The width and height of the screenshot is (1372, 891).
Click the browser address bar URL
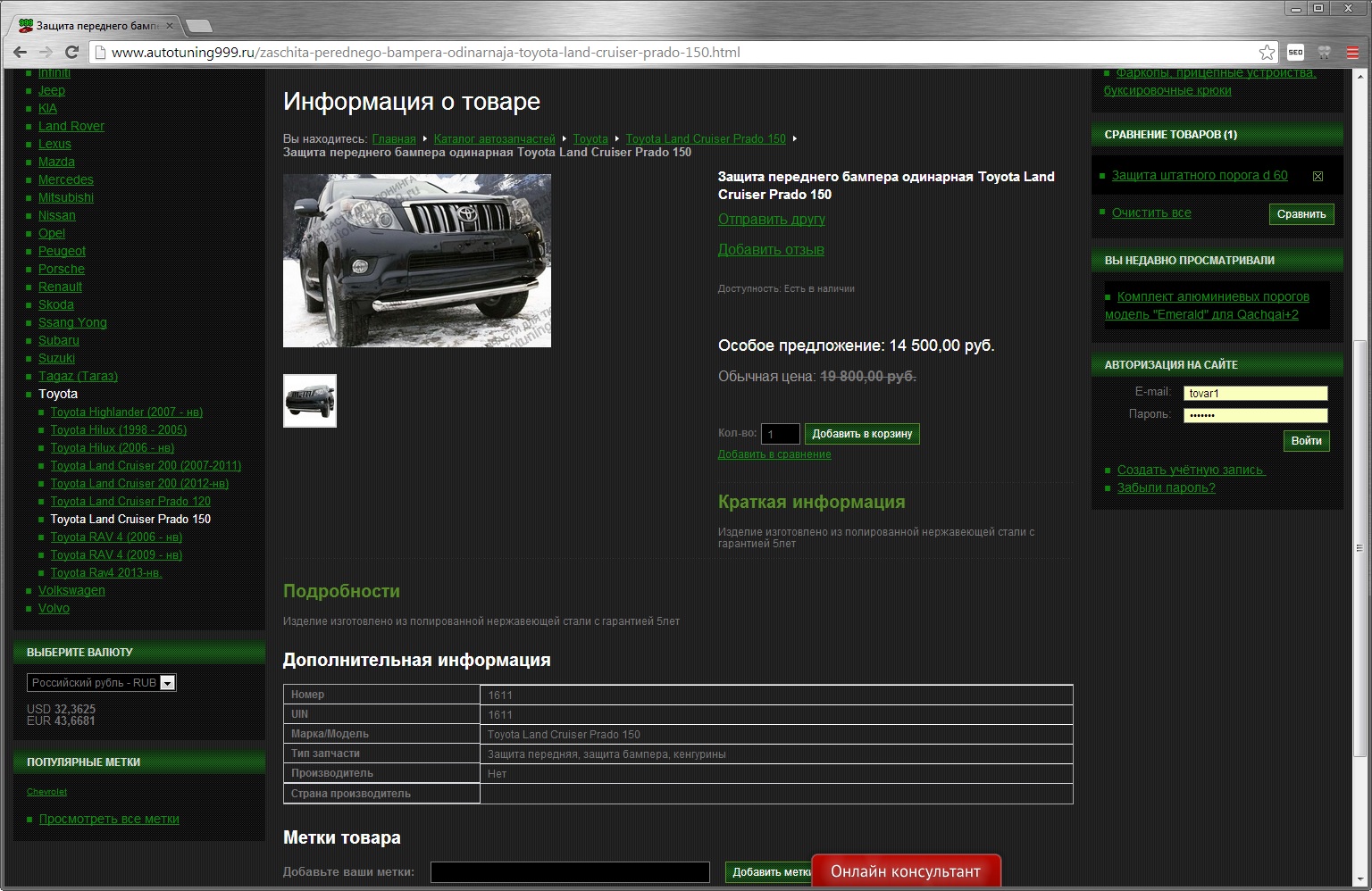[426, 53]
